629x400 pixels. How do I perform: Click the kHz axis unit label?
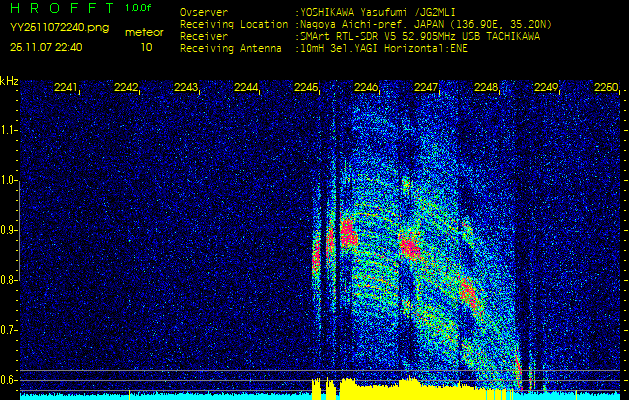pos(9,81)
